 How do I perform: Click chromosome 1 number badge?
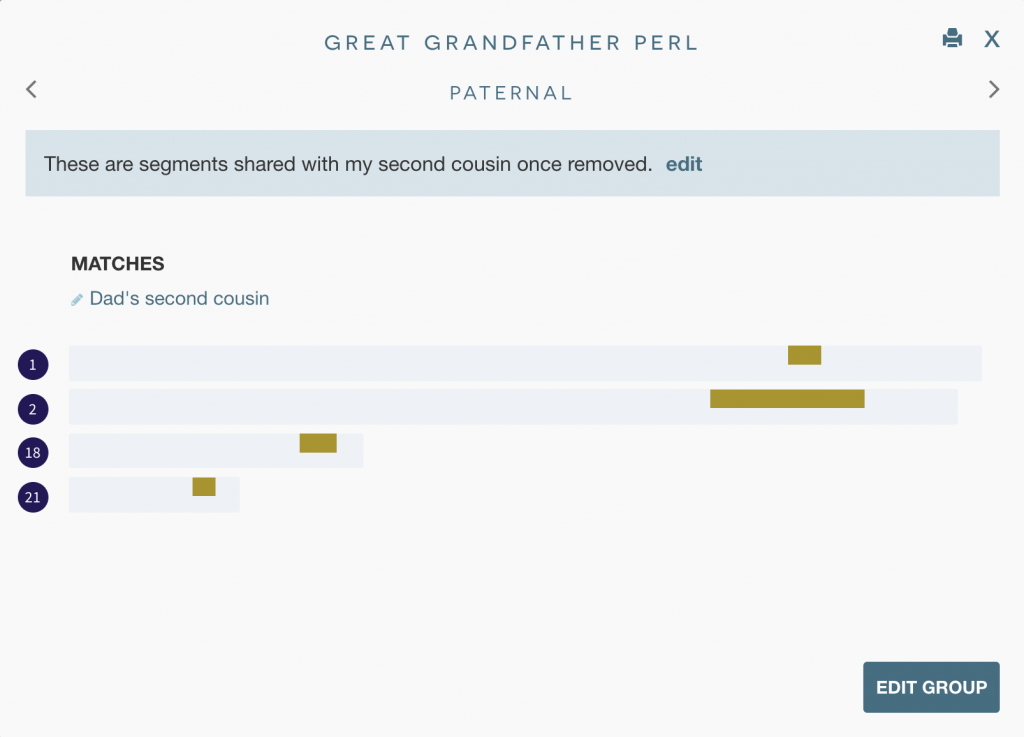[33, 365]
